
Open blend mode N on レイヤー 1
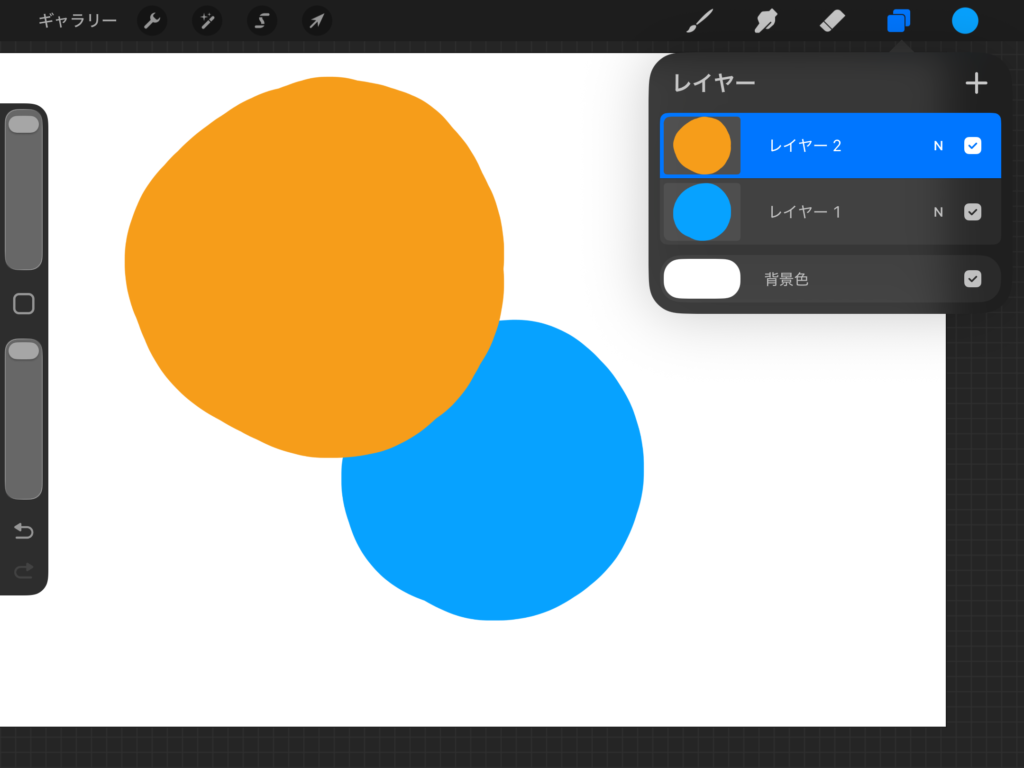pyautogui.click(x=938, y=212)
